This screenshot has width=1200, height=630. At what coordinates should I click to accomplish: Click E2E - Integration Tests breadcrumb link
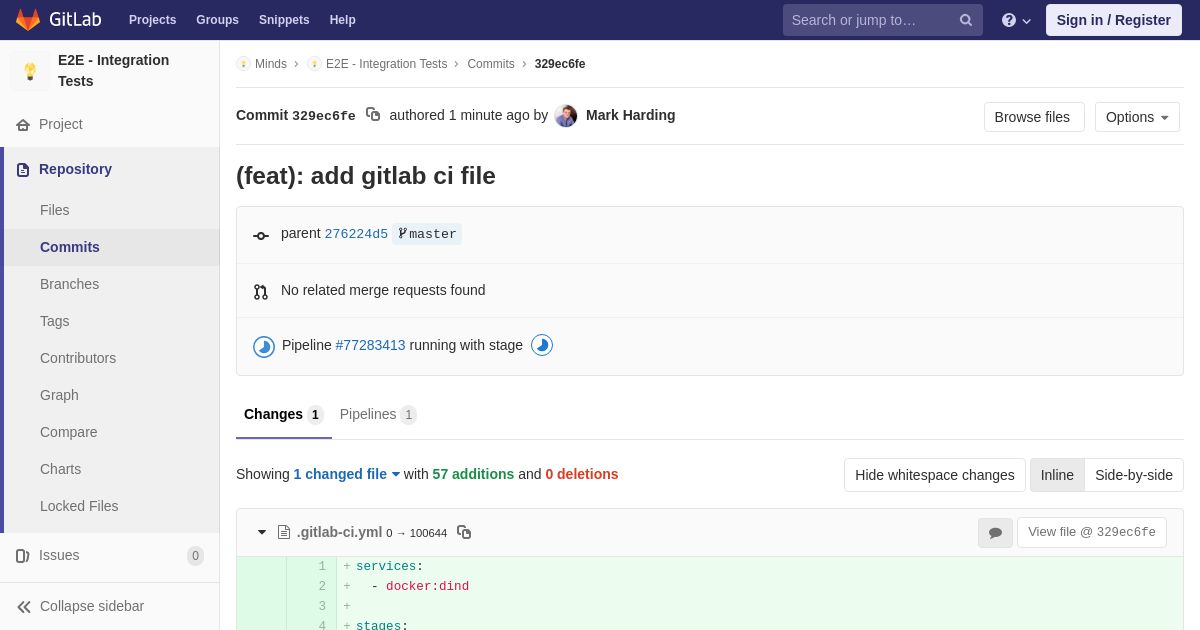pyautogui.click(x=386, y=64)
